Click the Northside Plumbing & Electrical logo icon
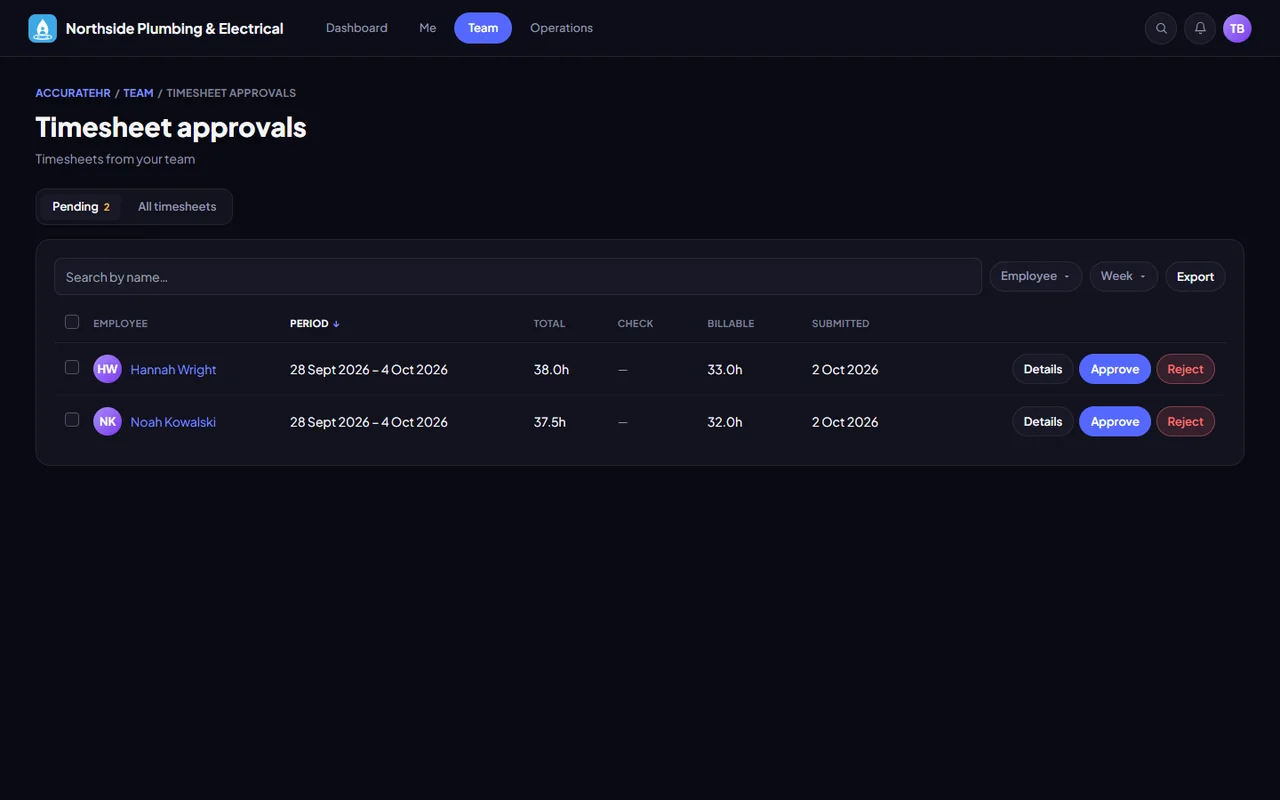The image size is (1280, 800). tap(43, 28)
